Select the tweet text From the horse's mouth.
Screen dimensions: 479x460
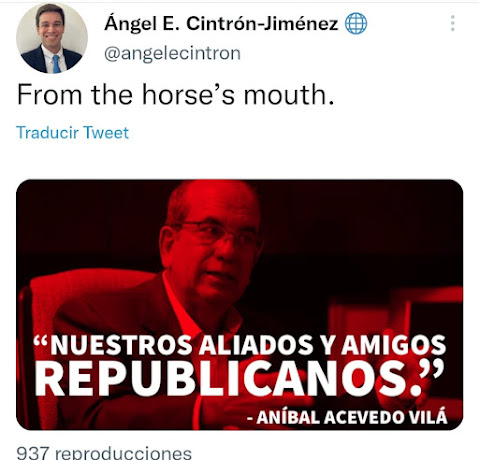pos(175,95)
